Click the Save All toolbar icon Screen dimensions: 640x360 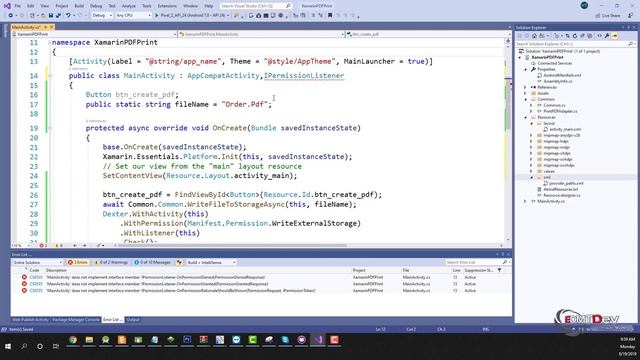click(58, 16)
